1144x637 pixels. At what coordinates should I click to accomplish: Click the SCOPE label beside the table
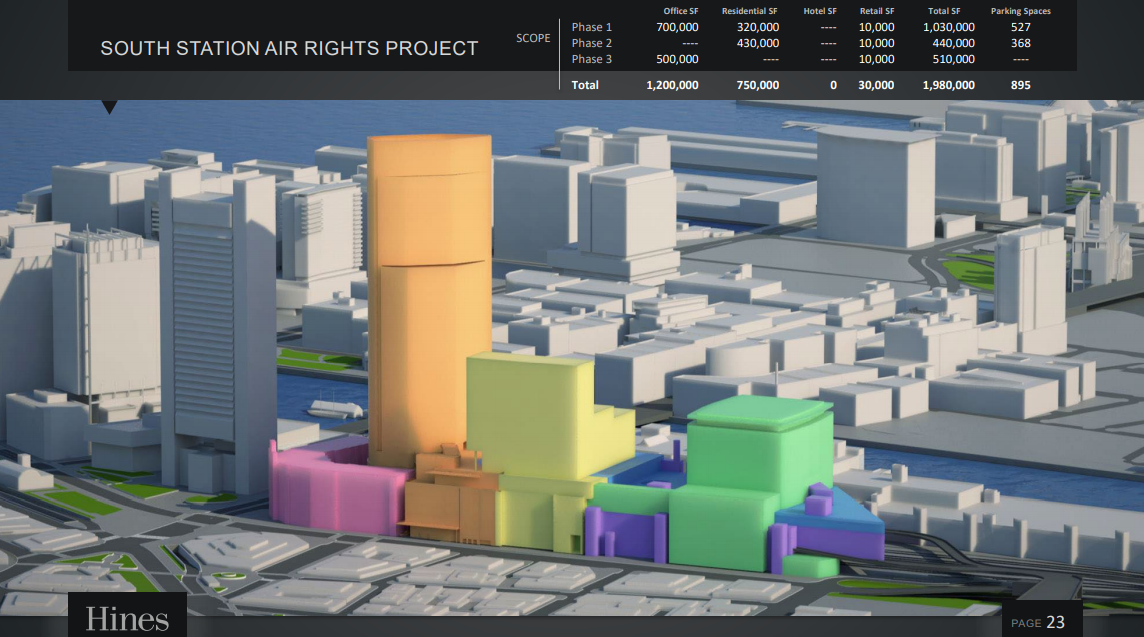[533, 39]
